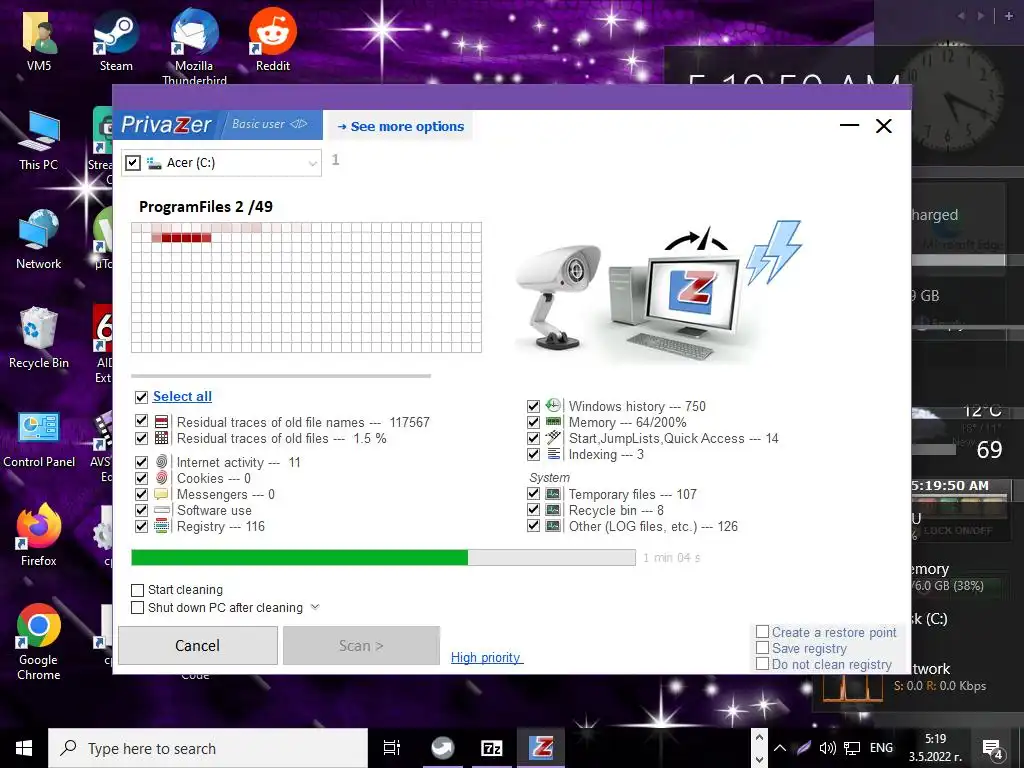Image resolution: width=1024 pixels, height=768 pixels.
Task: Toggle the Acer (C:) drive checkbox
Action: click(x=133, y=163)
